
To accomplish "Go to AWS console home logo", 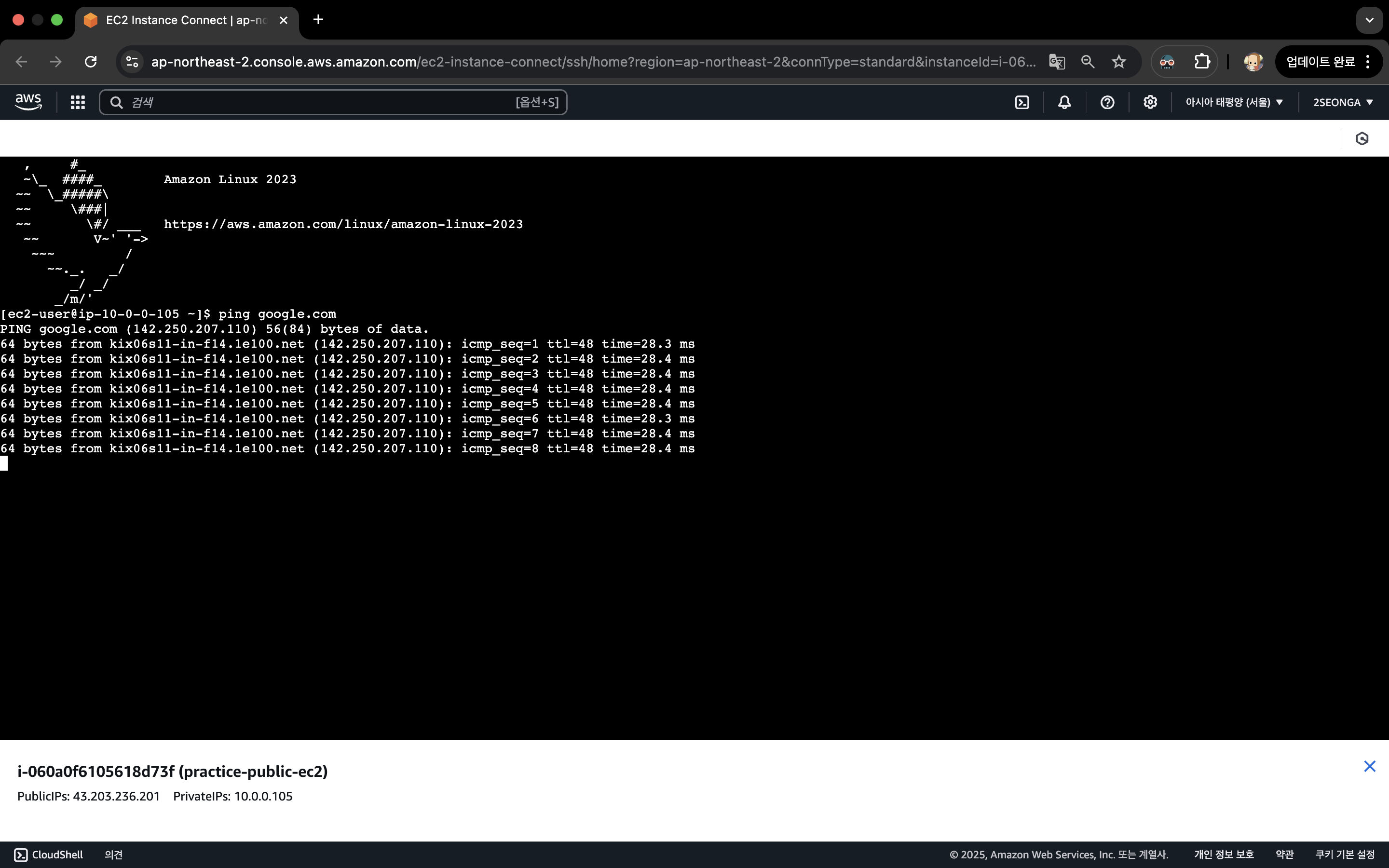I will point(28,102).
